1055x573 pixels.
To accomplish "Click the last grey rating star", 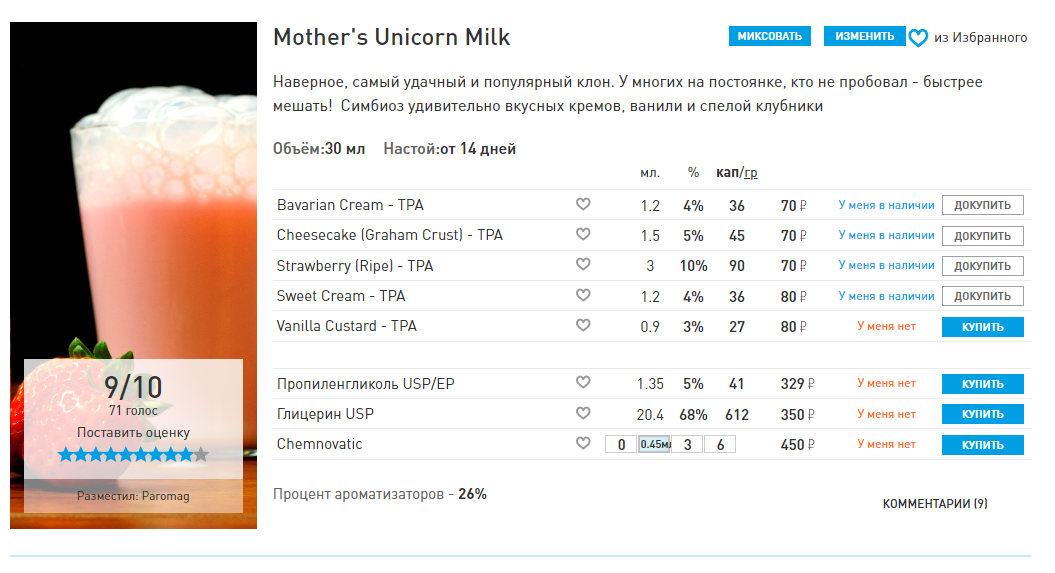I will point(201,455).
